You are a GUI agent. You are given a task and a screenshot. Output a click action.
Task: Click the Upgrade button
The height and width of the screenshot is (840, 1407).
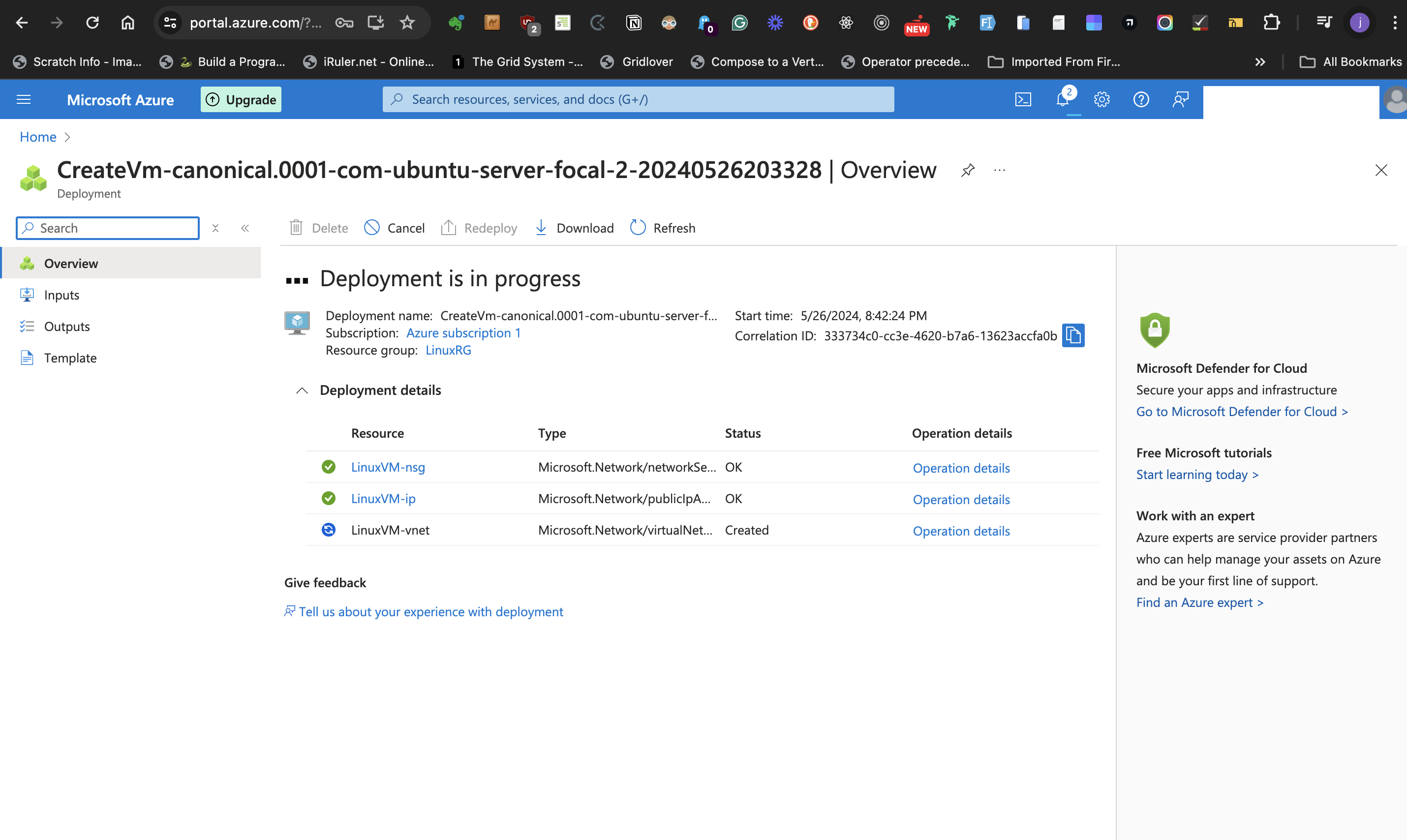tap(241, 100)
